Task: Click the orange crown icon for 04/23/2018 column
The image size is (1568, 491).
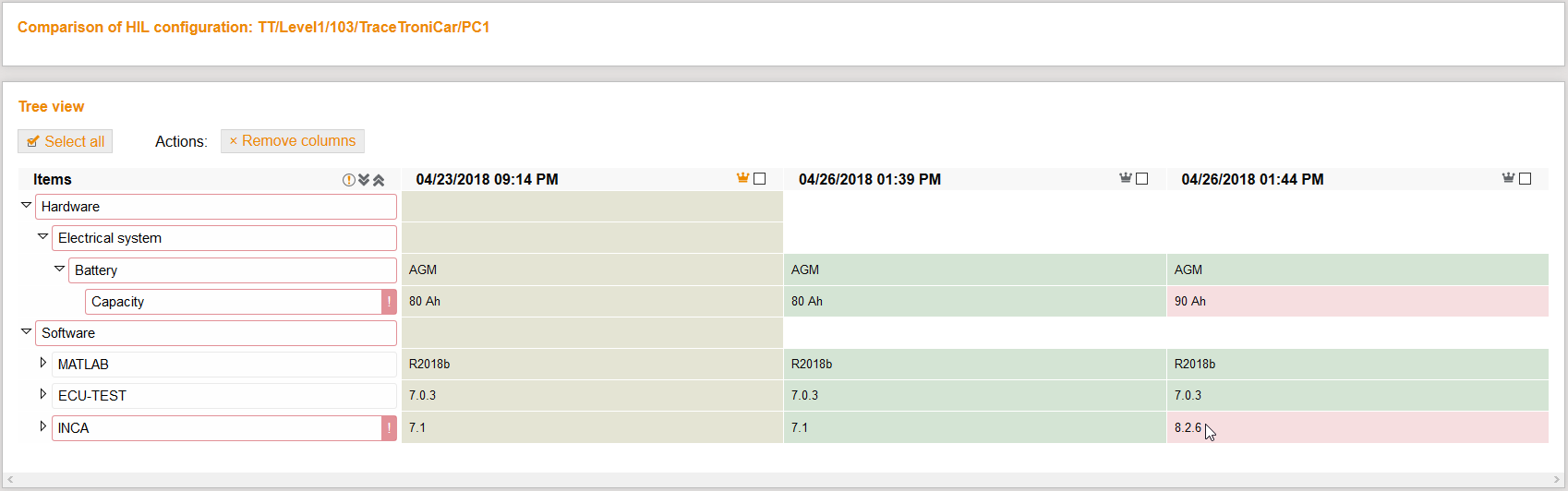Action: [x=742, y=178]
